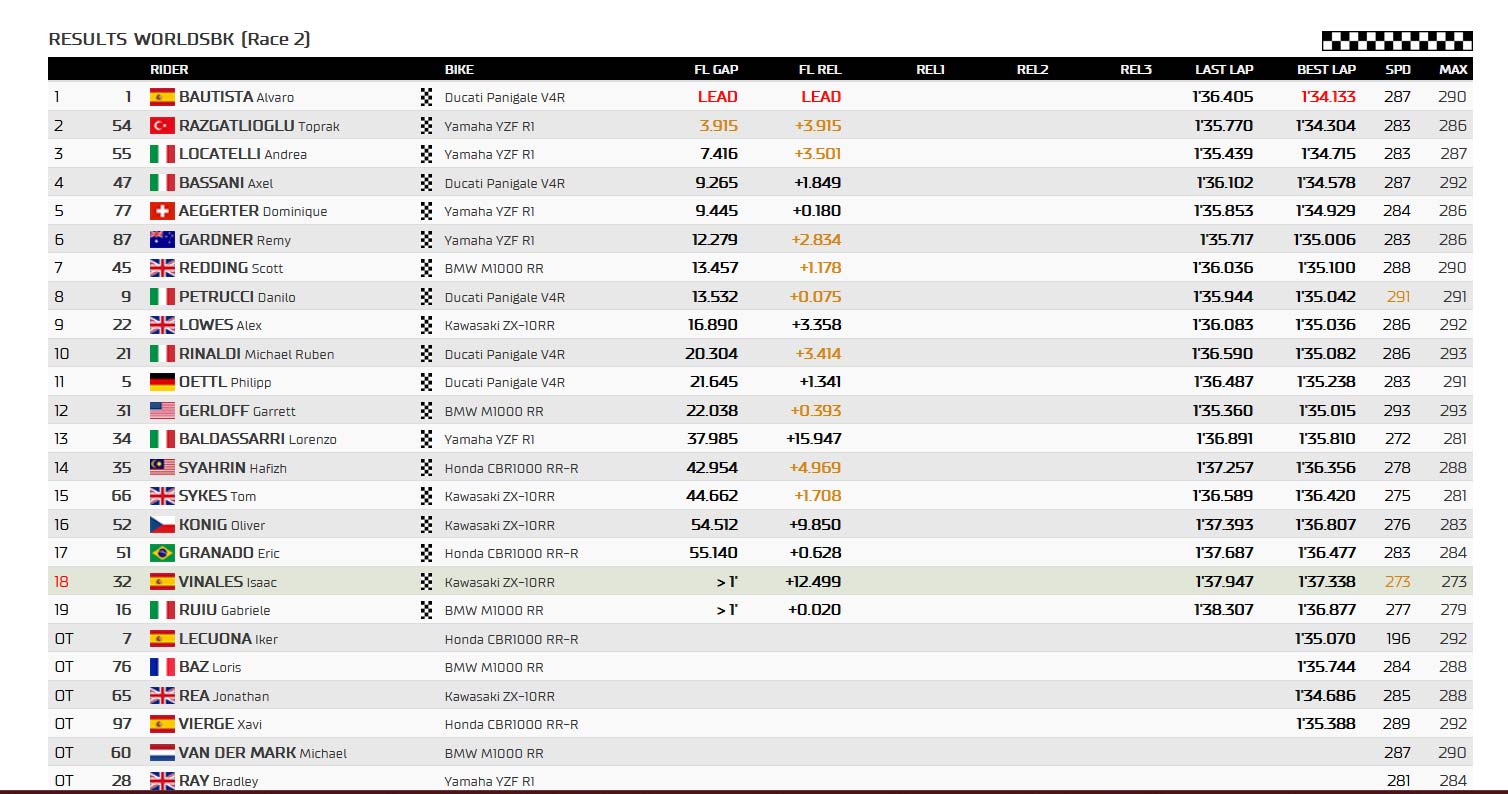The width and height of the screenshot is (1508, 794).
Task: Click the USA flag beside GERLOFF Garrett
Action: 162,410
